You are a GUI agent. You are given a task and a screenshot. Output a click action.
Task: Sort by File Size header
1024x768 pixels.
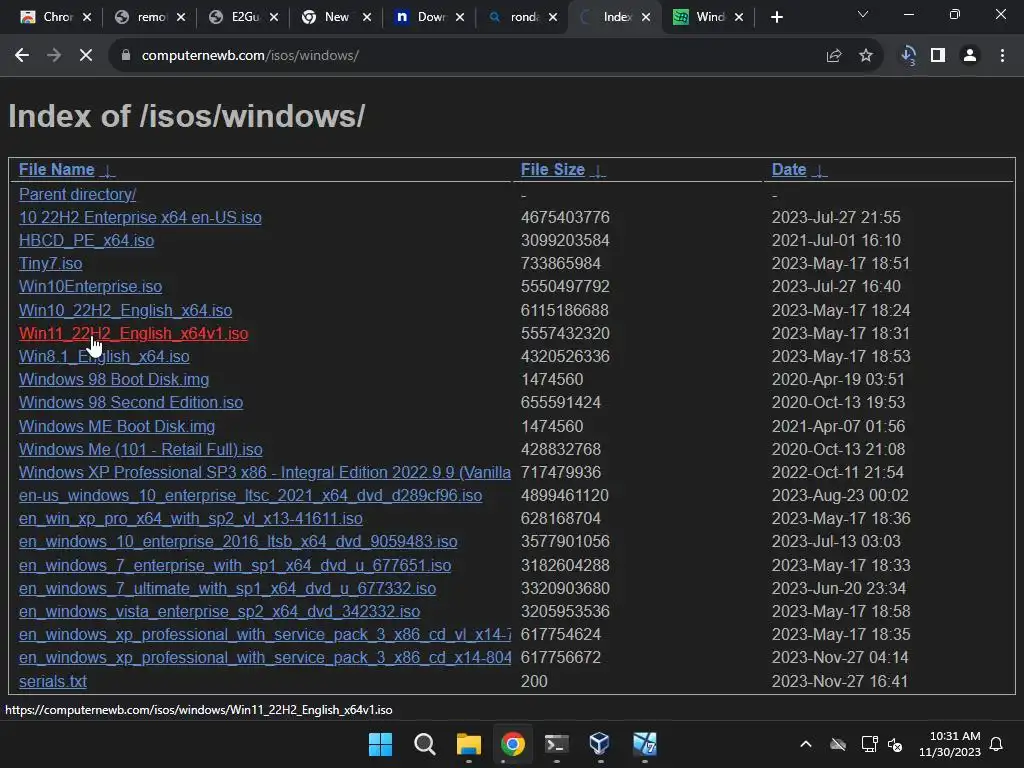pyautogui.click(x=552, y=170)
